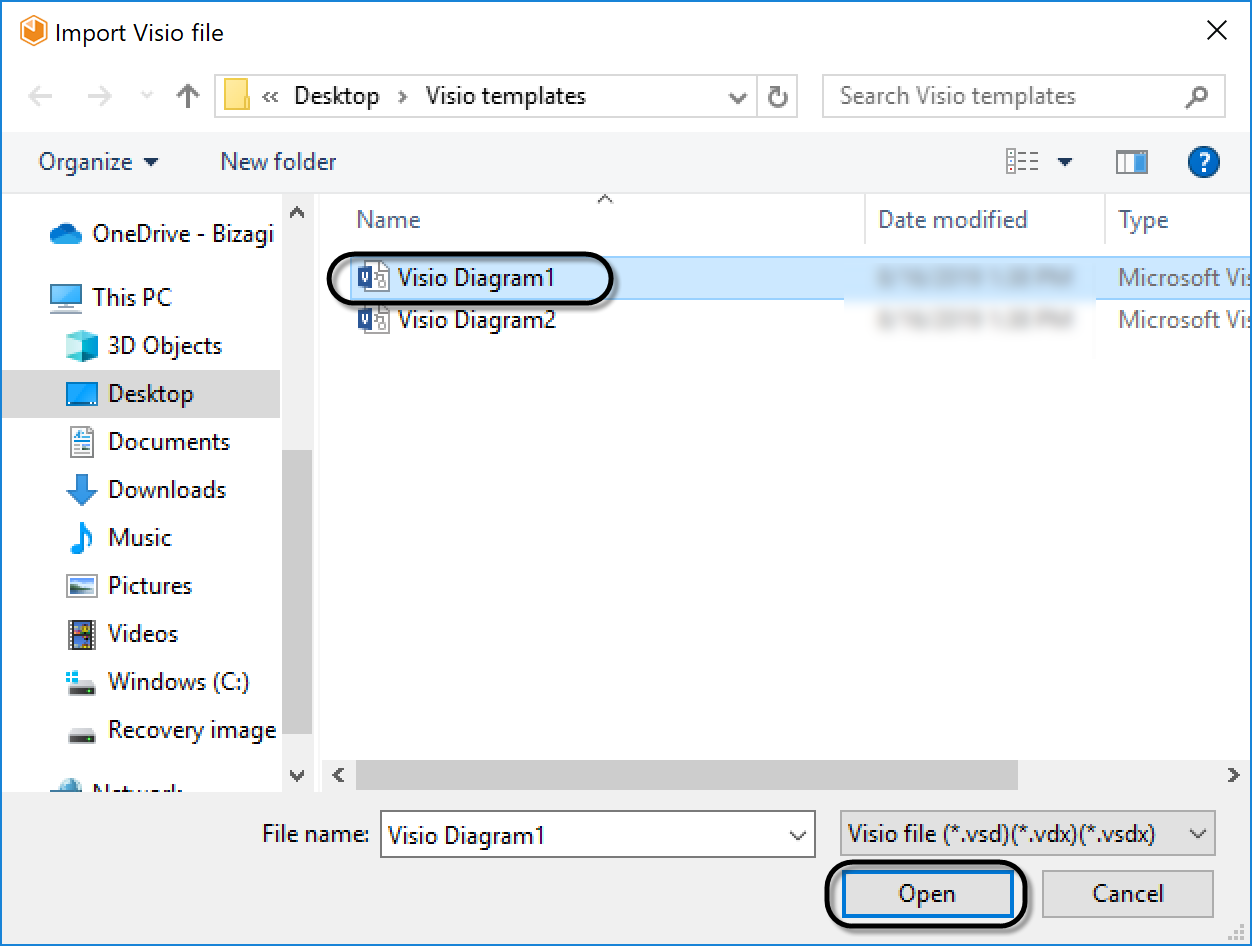Select Desktop in the navigation pane

pyautogui.click(x=141, y=394)
